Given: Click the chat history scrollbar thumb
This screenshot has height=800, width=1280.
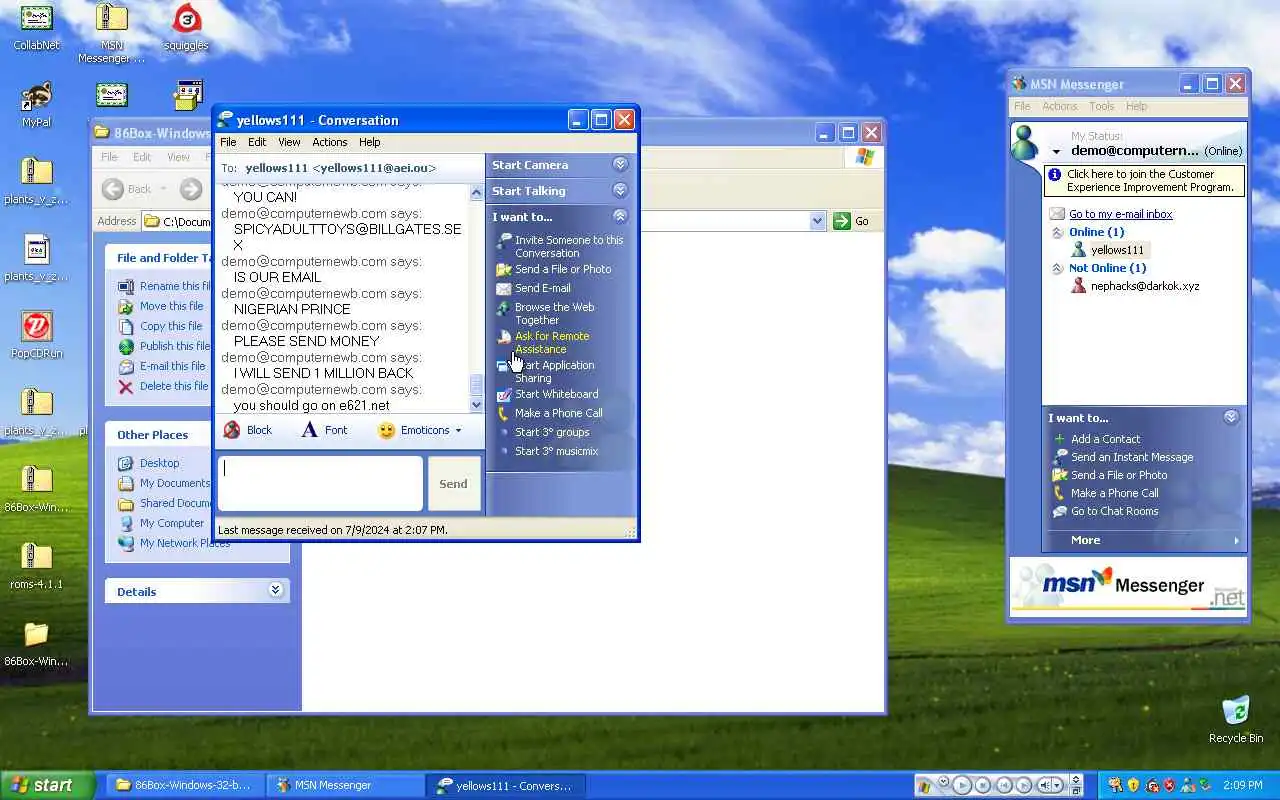Looking at the screenshot, I should pyautogui.click(x=477, y=385).
